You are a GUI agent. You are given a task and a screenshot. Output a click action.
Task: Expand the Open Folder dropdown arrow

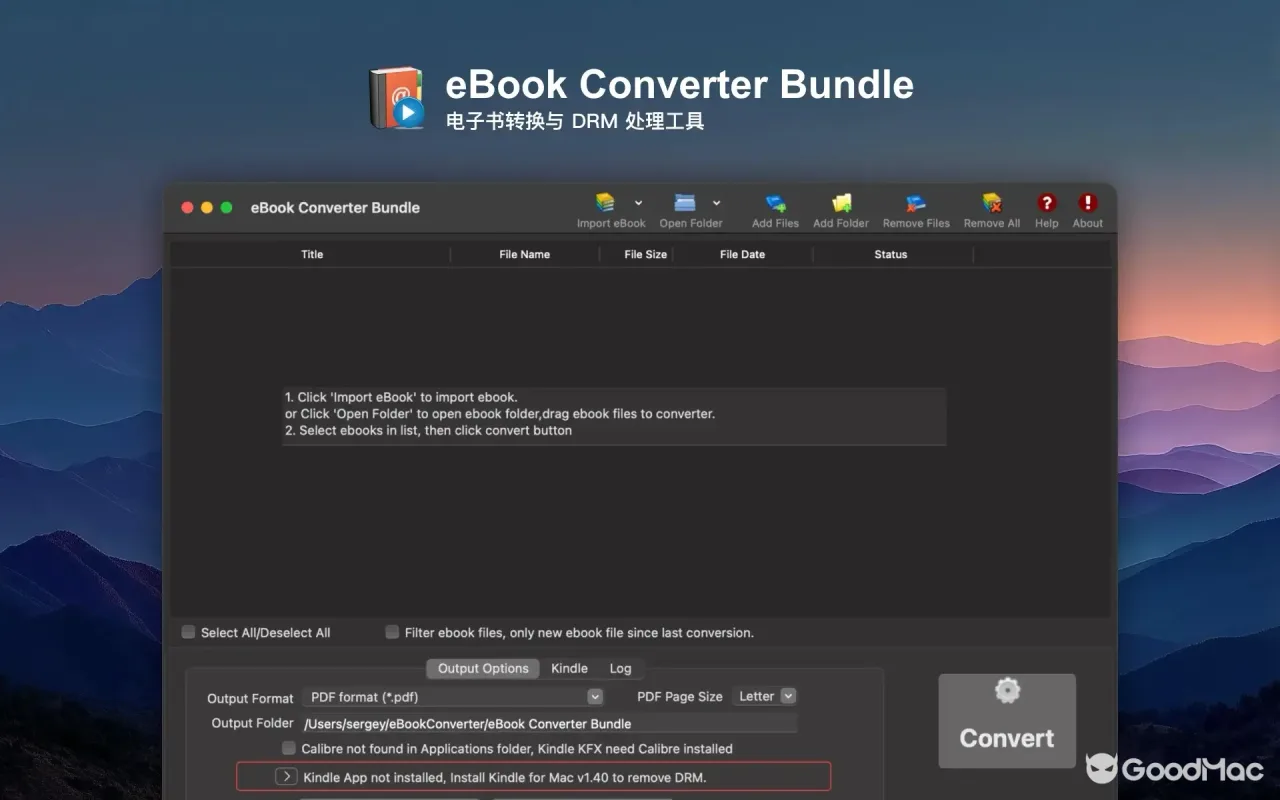(716, 203)
